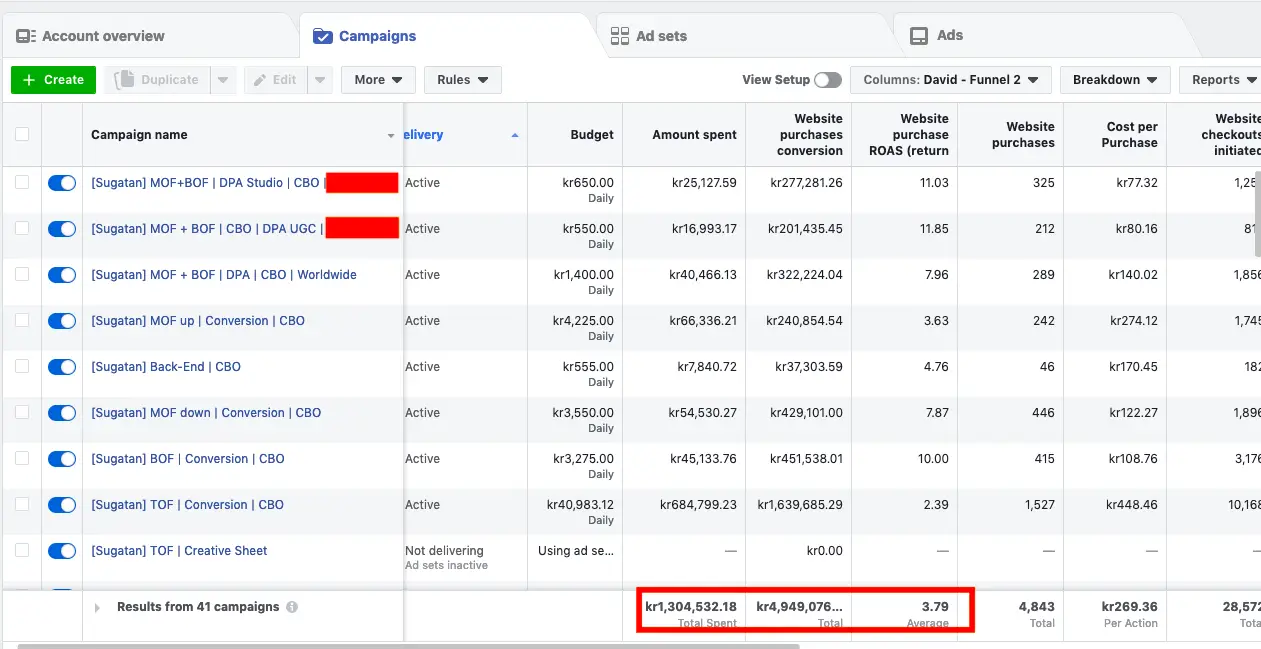The height and width of the screenshot is (649, 1261).
Task: Tick checkbox for DPA CBO Worldwide campaign
Action: pyautogui.click(x=22, y=275)
